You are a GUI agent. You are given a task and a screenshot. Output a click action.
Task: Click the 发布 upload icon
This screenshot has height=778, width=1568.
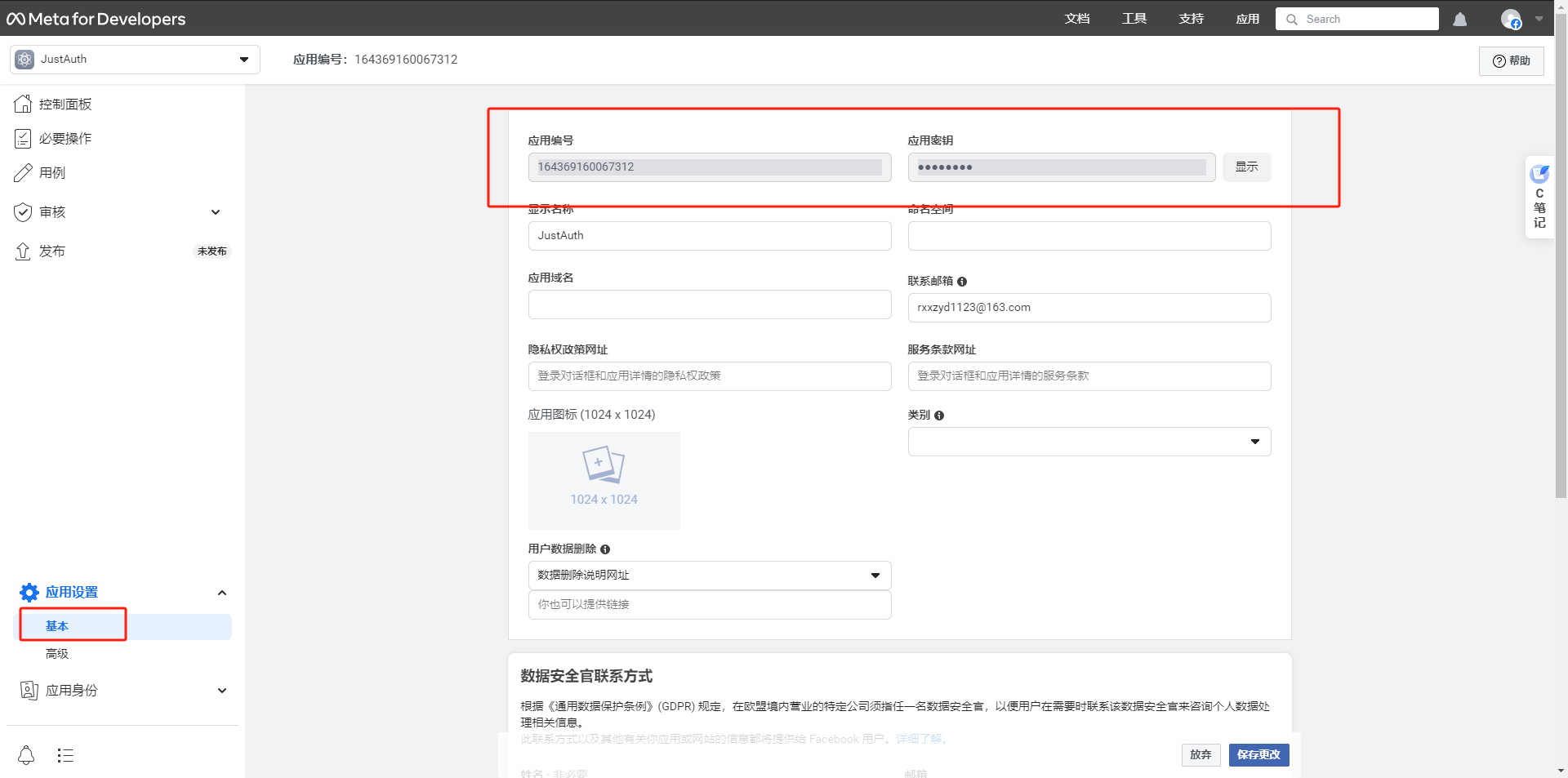(x=23, y=251)
